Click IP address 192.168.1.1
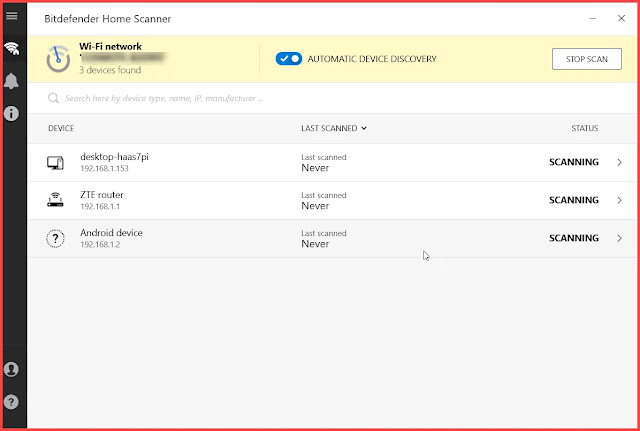The height and width of the screenshot is (431, 640). coord(100,207)
